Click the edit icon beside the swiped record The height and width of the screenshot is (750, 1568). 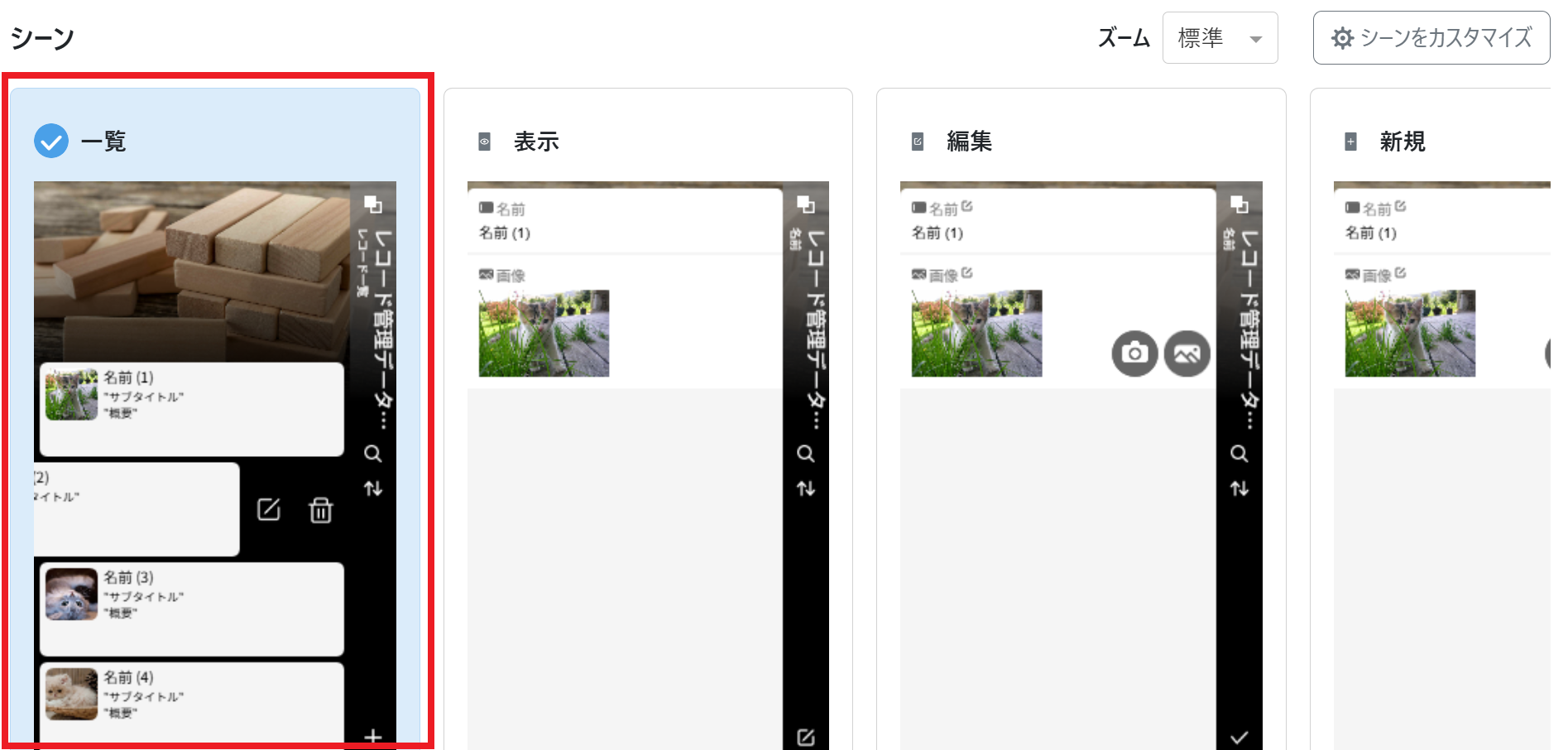[269, 510]
